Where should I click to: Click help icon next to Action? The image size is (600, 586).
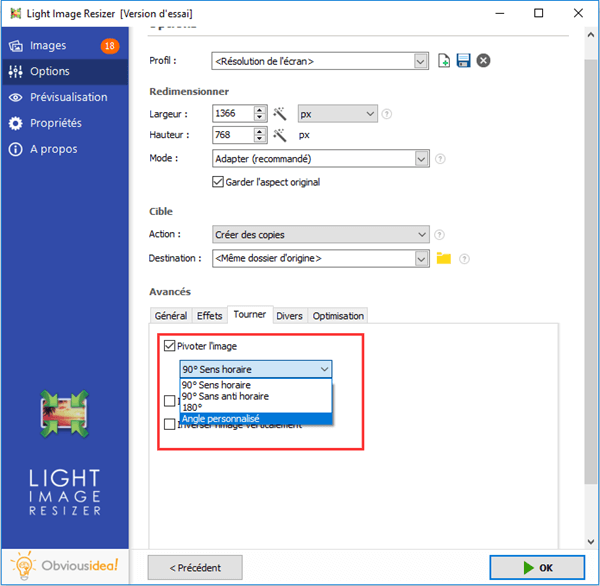point(440,235)
